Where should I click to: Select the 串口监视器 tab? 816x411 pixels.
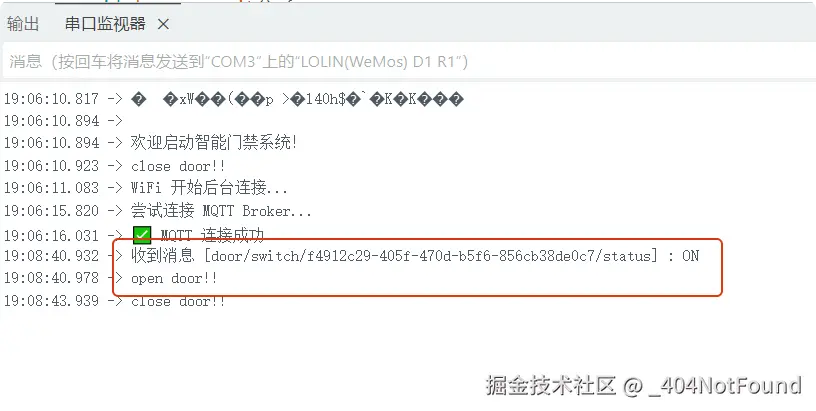click(x=105, y=23)
